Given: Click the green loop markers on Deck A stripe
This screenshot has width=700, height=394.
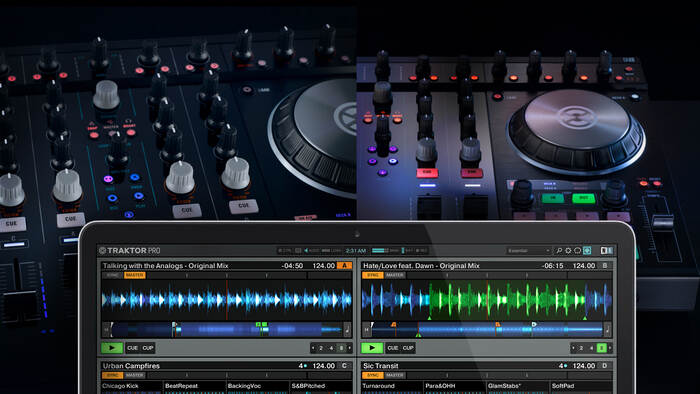Looking at the screenshot, I should coord(261,324).
